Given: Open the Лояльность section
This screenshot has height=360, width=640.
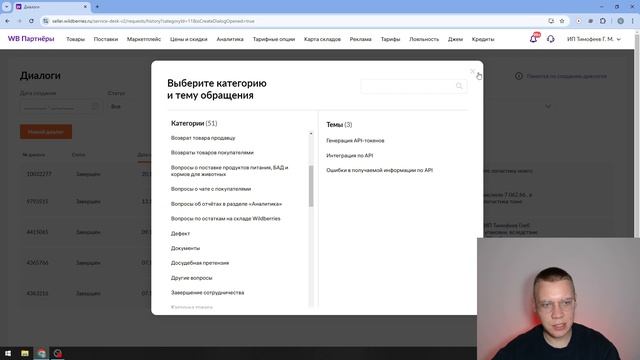Looking at the screenshot, I should (424, 39).
